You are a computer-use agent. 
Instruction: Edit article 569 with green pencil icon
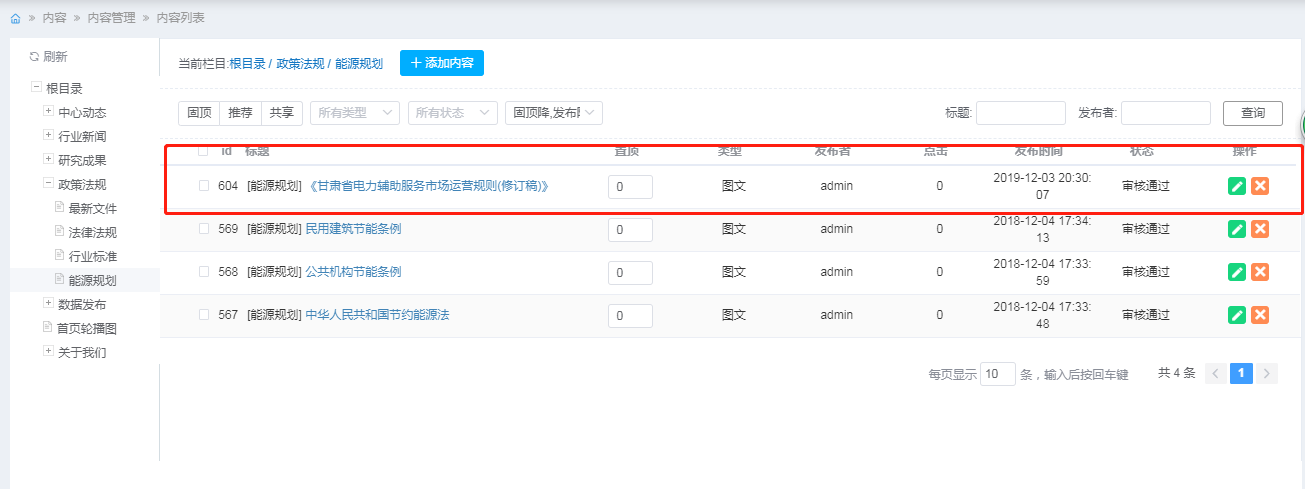[x=1237, y=229]
